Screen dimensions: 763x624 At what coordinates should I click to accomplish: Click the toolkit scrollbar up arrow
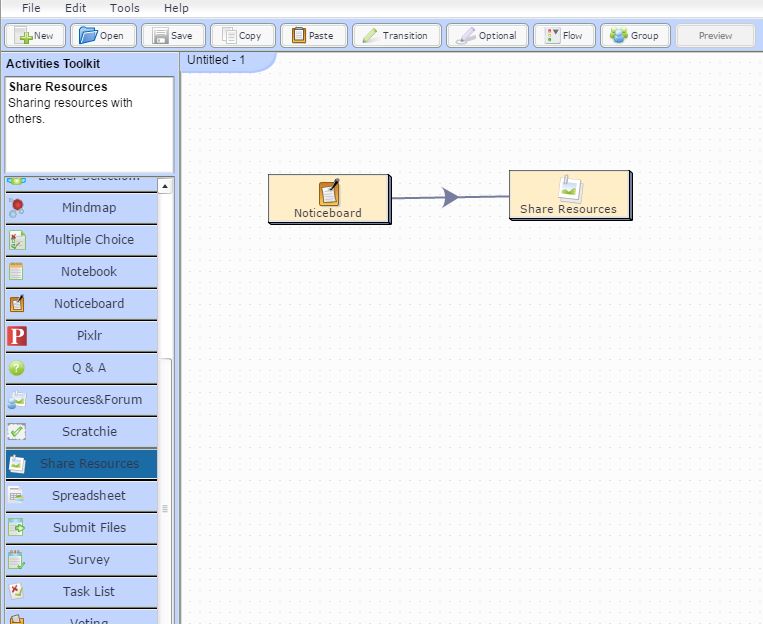click(x=165, y=186)
